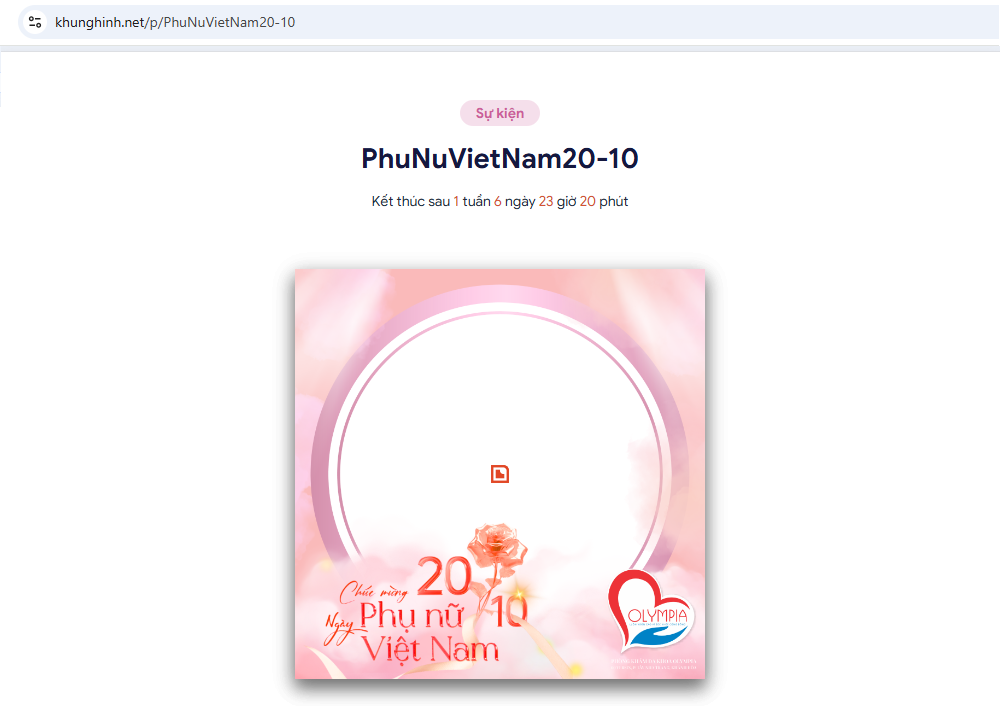The image size is (1000, 721).
Task: Click the "Kết thúc sau" countdown text
Action: click(x=411, y=201)
